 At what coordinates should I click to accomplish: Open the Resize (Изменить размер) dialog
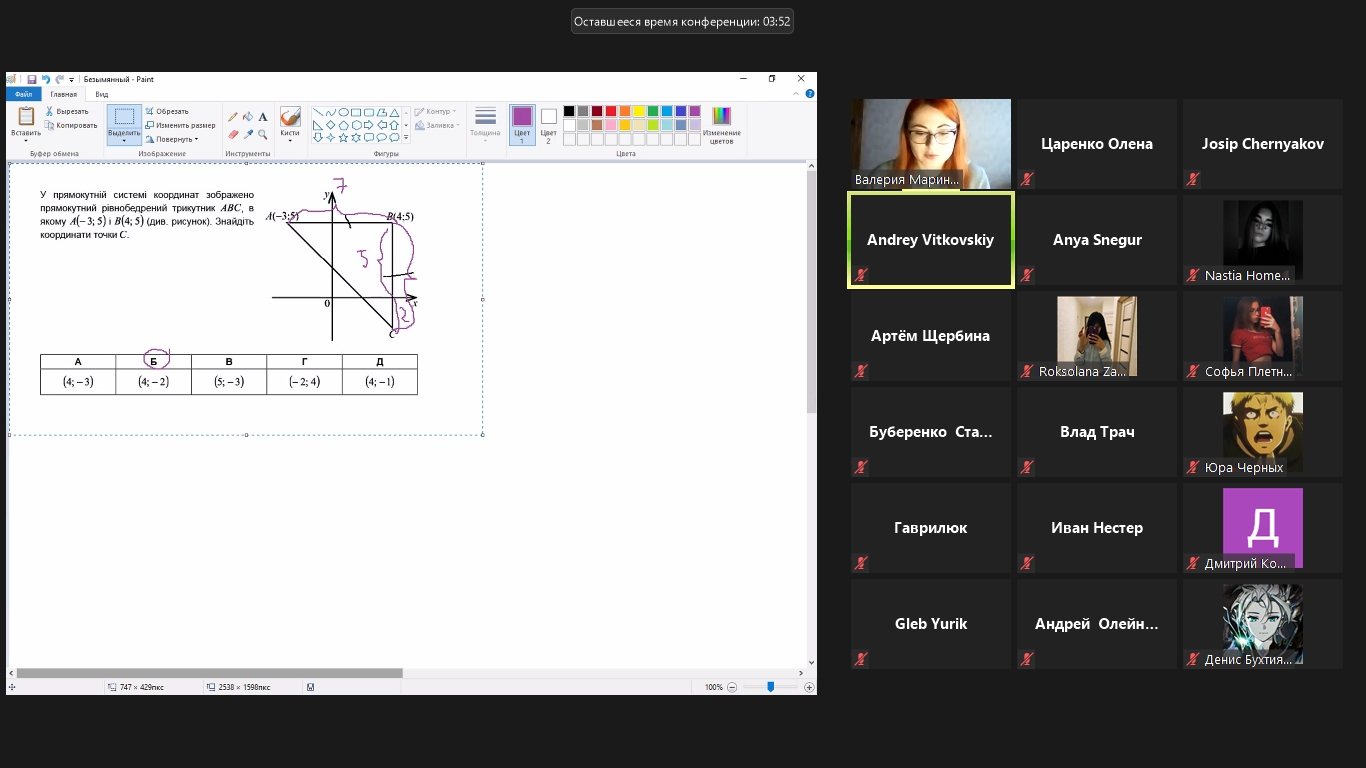coord(179,125)
